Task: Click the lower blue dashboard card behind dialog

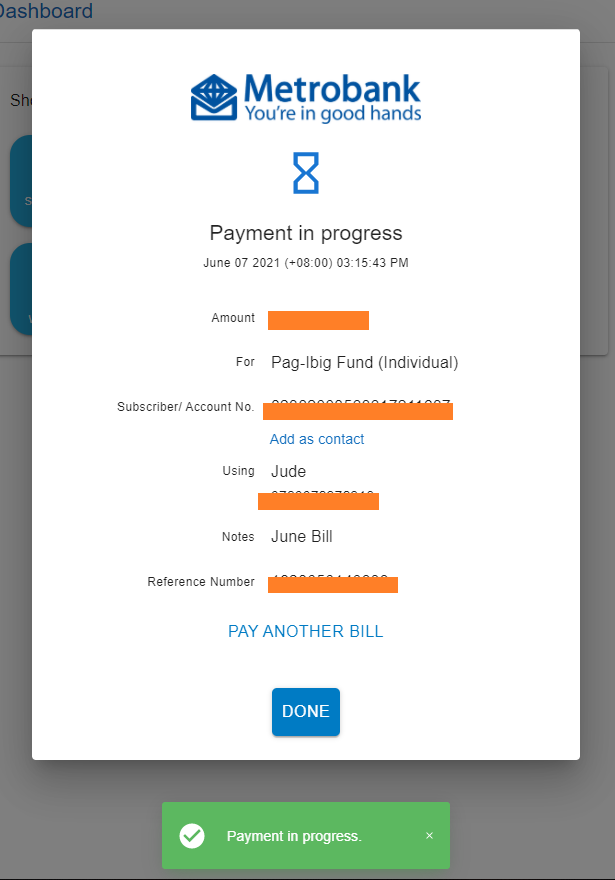Action: pyautogui.click(x=21, y=289)
